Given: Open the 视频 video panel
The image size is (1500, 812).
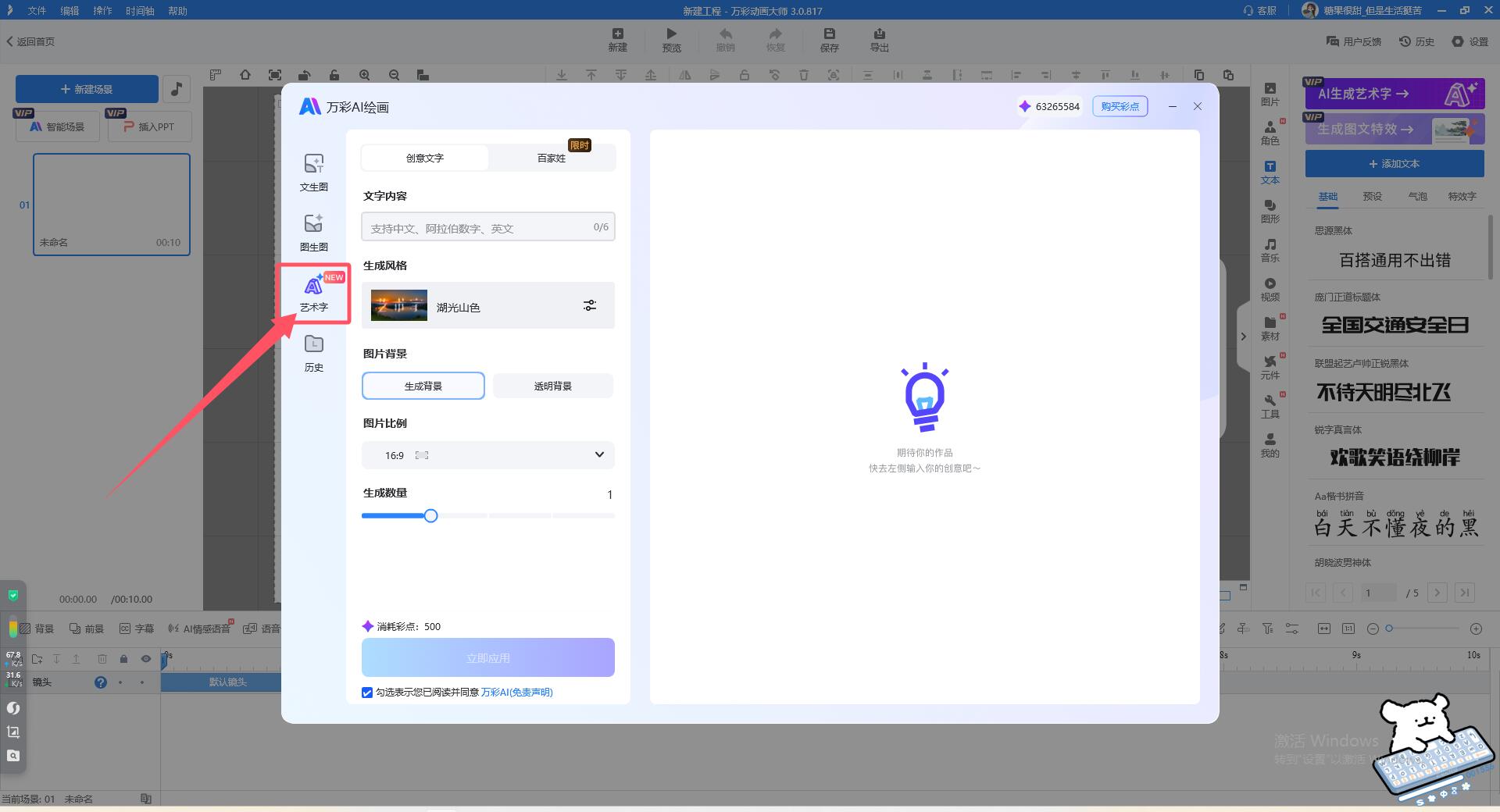Looking at the screenshot, I should pos(1270,290).
